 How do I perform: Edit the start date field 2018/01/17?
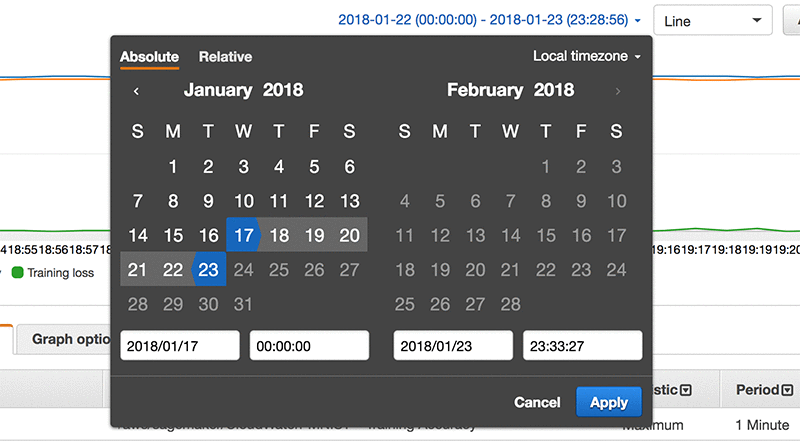coord(180,345)
